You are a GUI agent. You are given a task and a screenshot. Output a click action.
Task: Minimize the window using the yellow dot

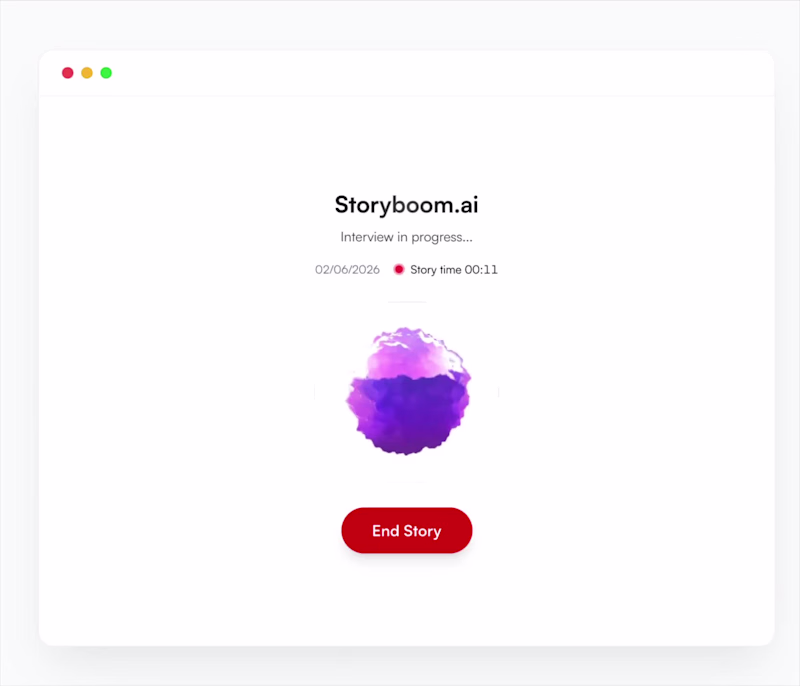87,73
